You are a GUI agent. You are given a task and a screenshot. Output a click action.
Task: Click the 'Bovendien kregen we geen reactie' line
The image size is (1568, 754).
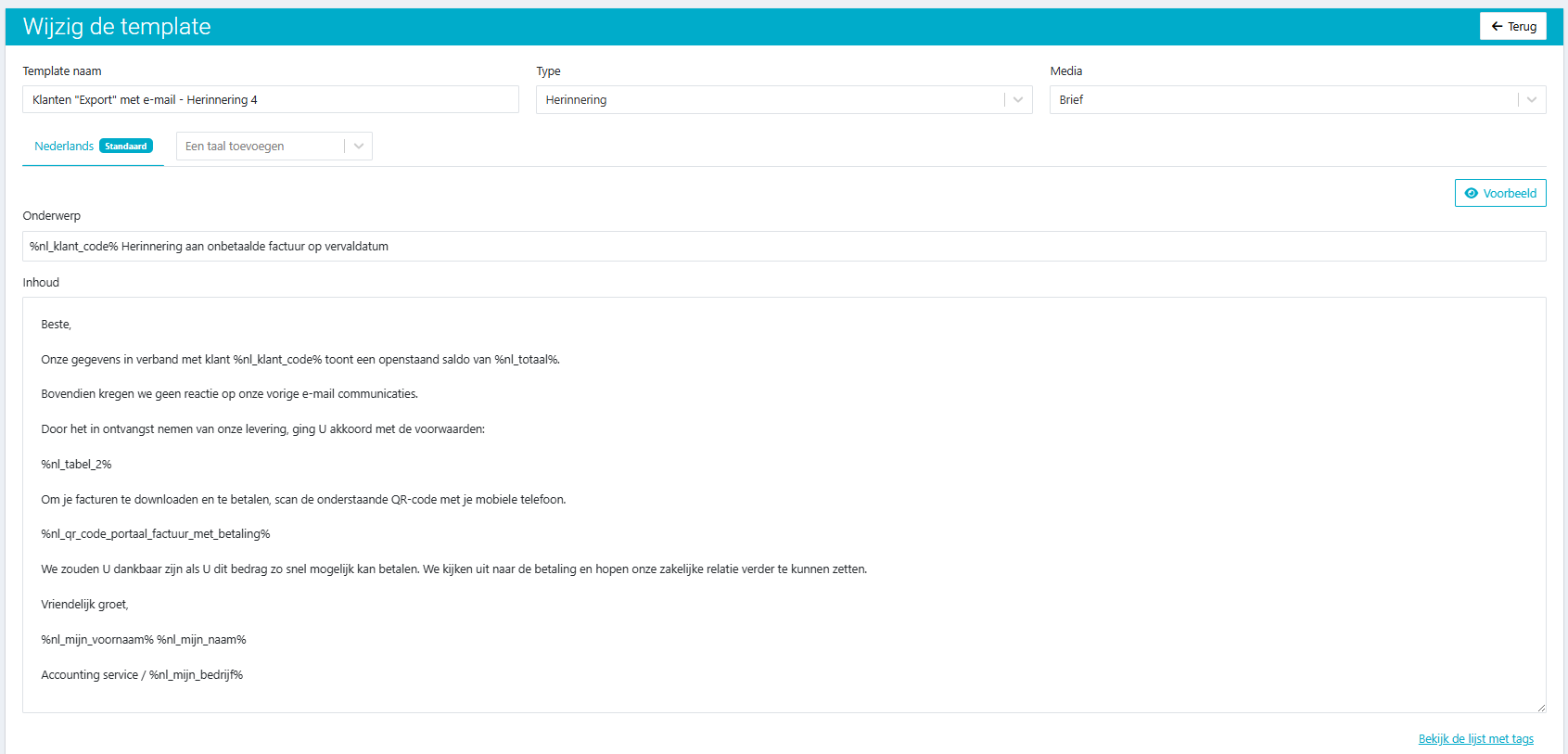[229, 393]
